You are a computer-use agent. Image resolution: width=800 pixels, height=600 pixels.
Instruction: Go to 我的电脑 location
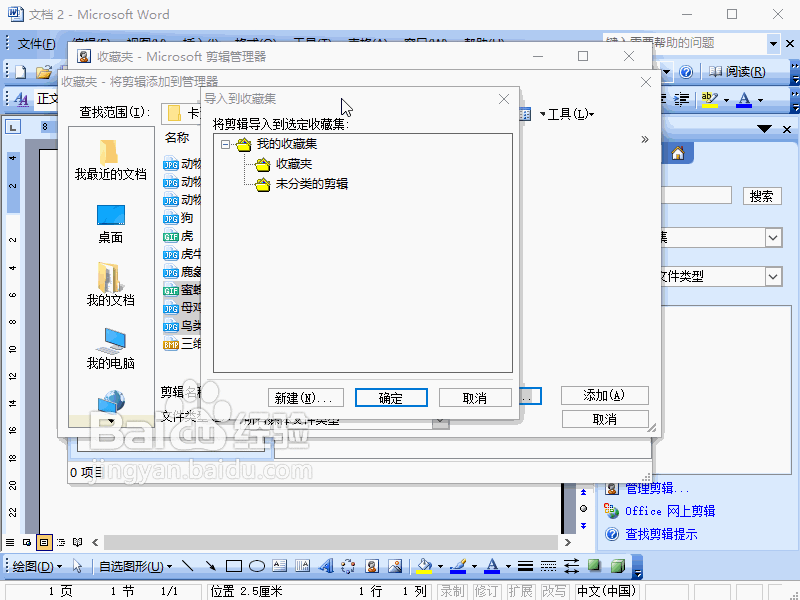click(110, 349)
